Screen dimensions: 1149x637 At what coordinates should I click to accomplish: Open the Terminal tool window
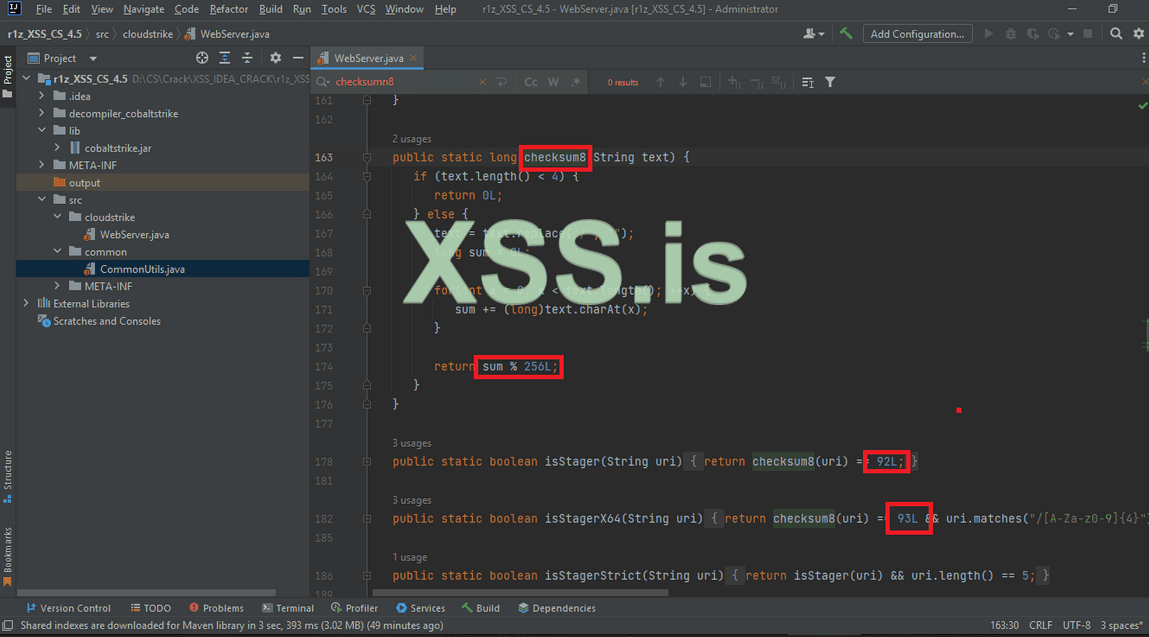(287, 608)
